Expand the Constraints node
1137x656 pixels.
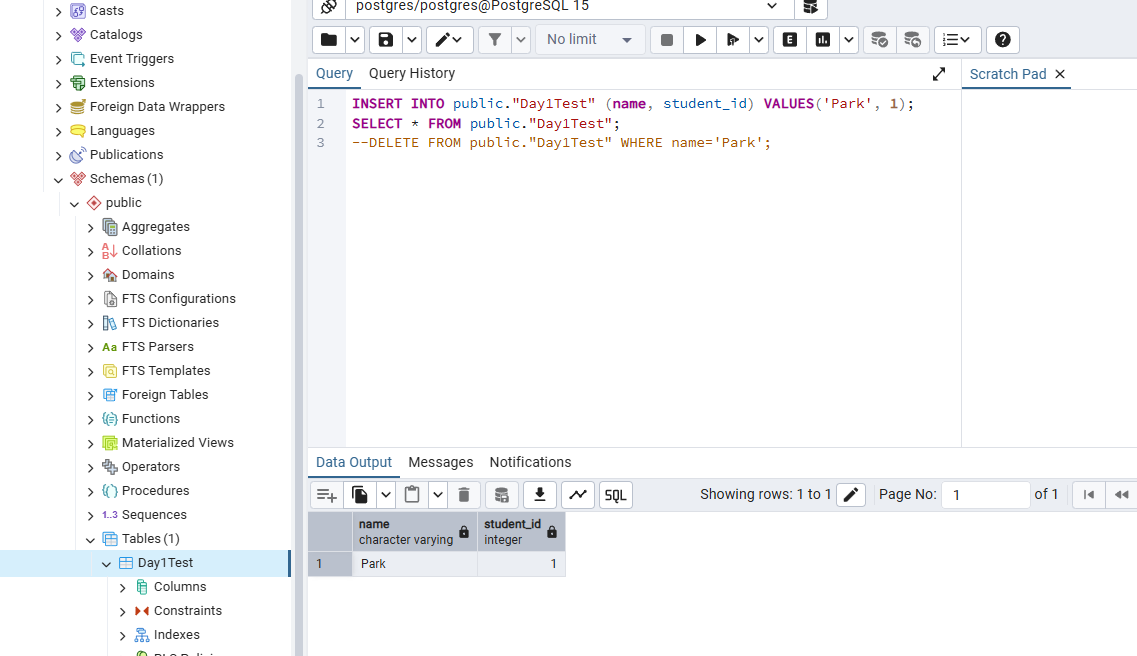123,612
